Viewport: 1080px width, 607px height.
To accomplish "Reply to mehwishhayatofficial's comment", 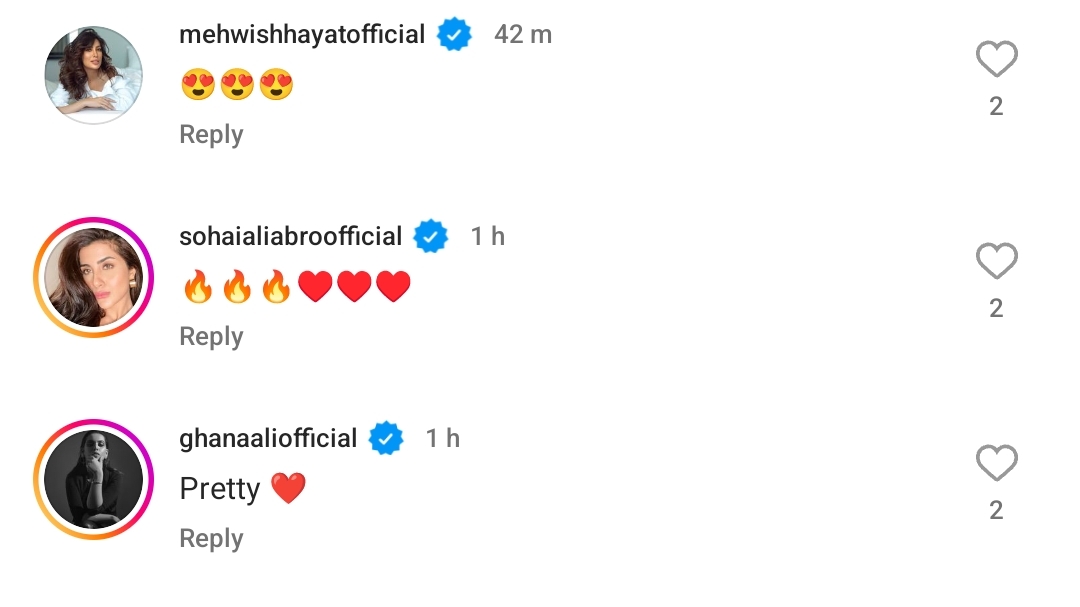I will tap(211, 135).
